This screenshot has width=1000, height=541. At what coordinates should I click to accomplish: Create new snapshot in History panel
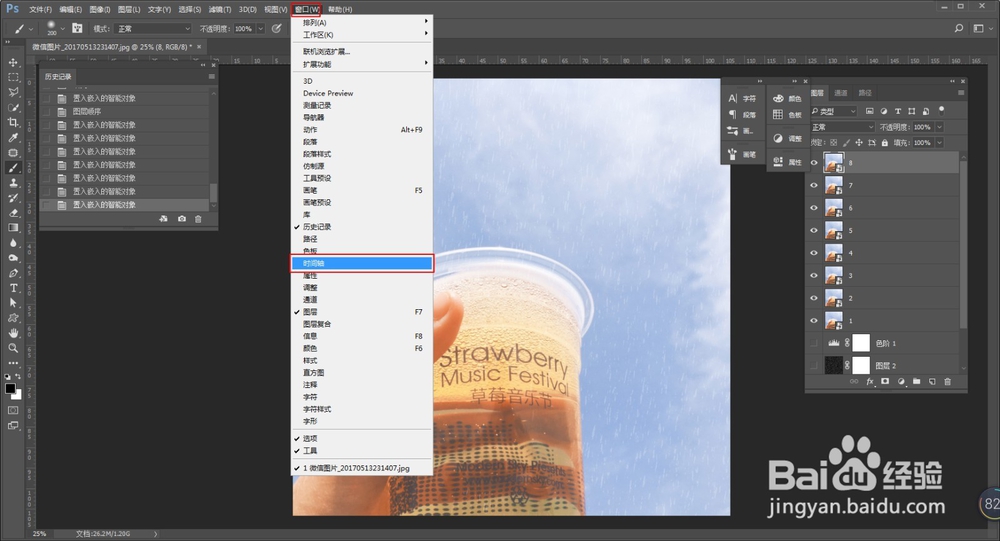tap(182, 219)
